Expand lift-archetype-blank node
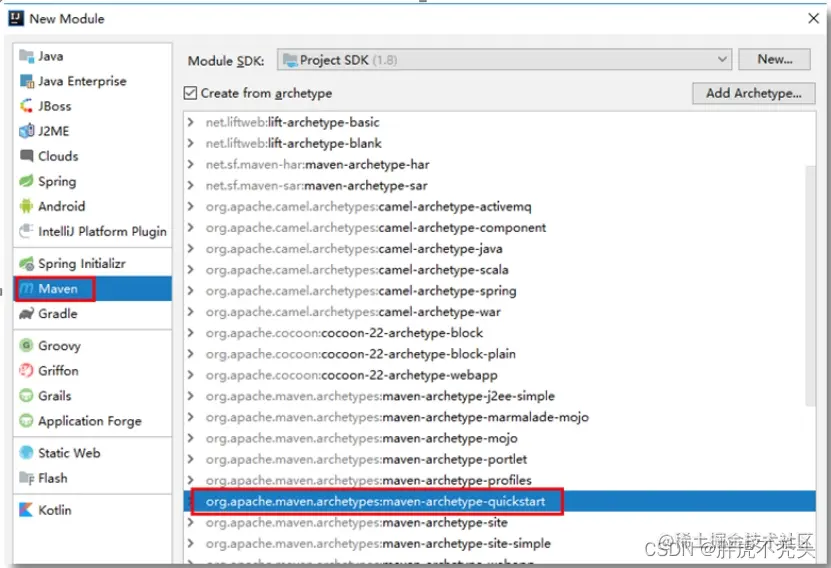Screen dimensions: 831x568 coord(191,144)
